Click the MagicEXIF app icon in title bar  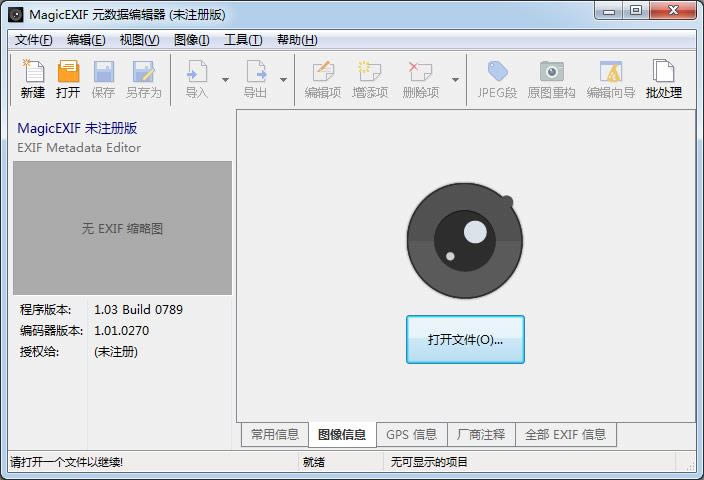pos(16,14)
